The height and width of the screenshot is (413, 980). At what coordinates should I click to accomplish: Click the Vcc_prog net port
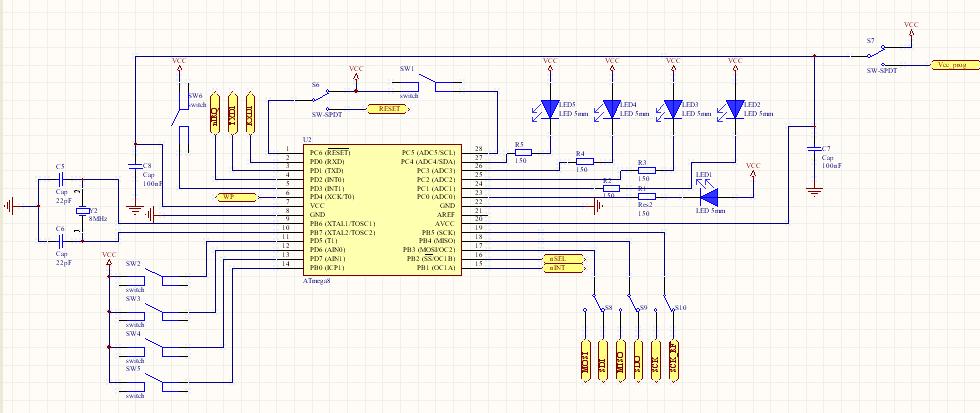tap(955, 64)
